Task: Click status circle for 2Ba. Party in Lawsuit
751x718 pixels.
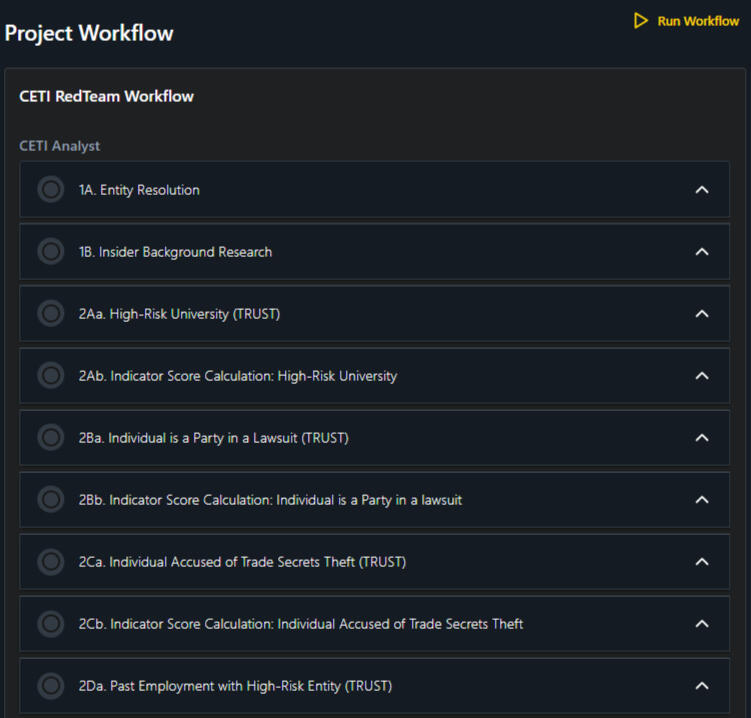Action: coord(50,438)
